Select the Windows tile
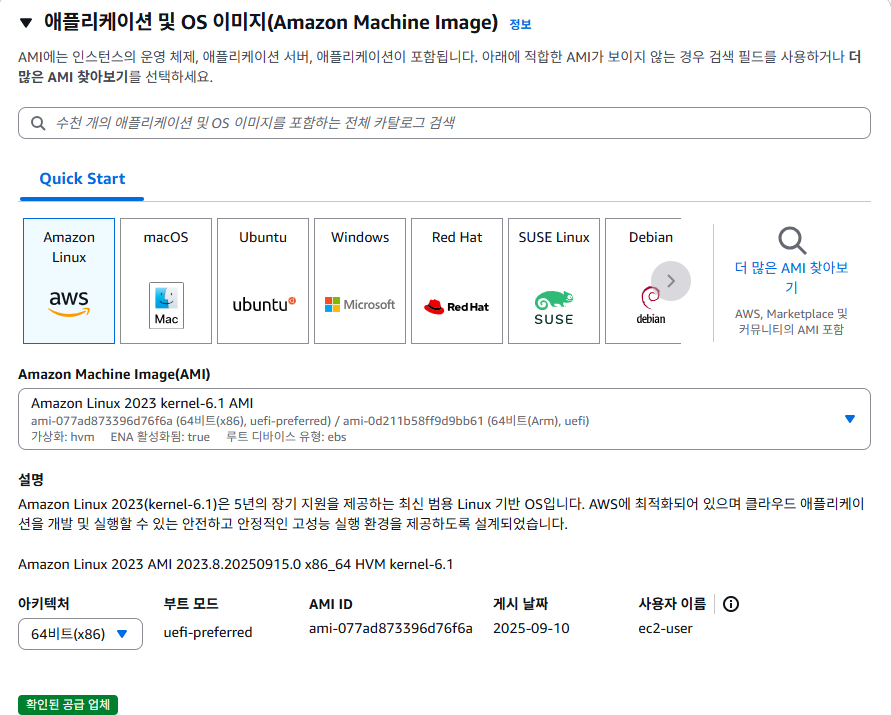Image resolution: width=891 pixels, height=715 pixels. pos(360,281)
